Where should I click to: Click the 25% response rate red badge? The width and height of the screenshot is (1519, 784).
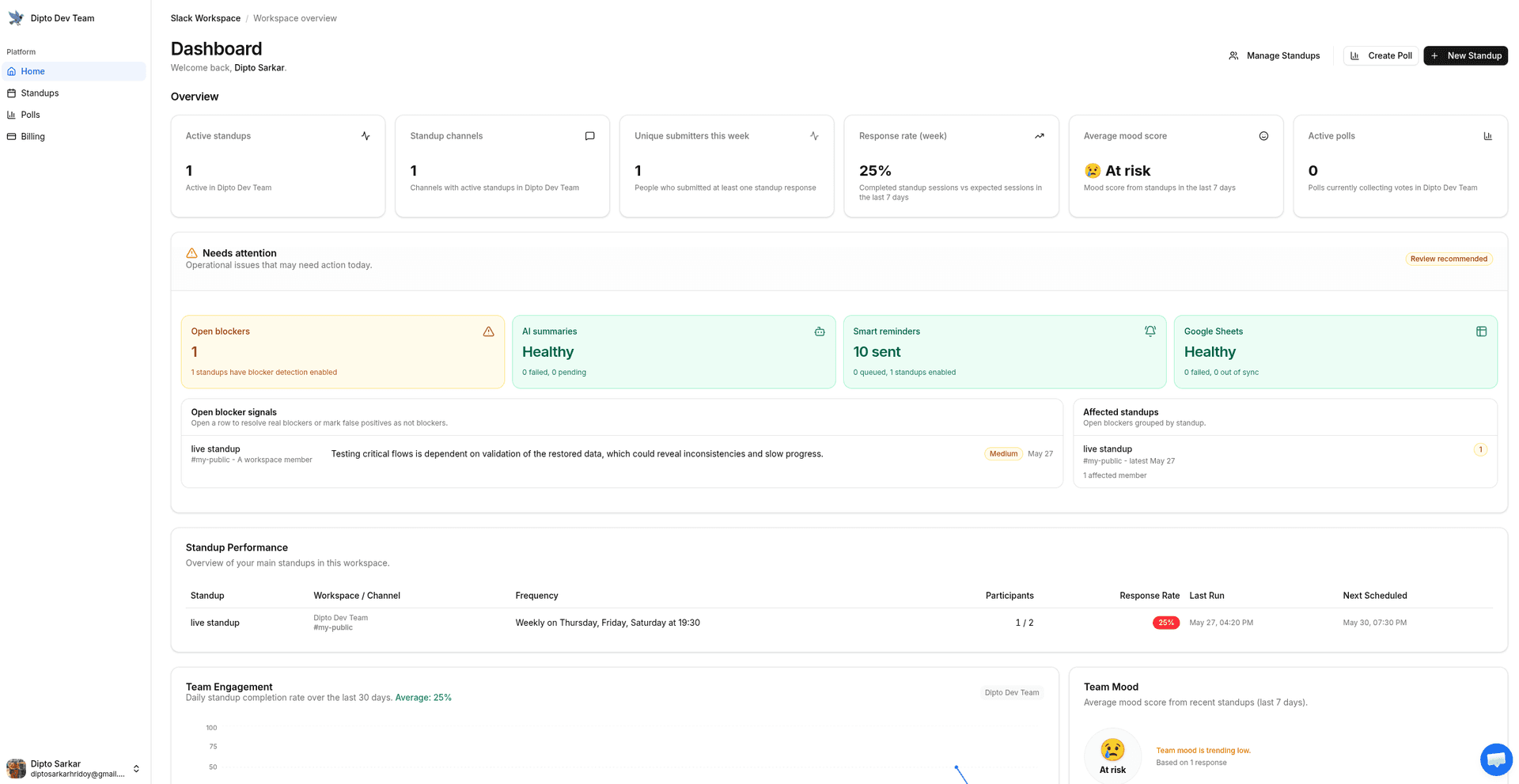click(x=1166, y=623)
